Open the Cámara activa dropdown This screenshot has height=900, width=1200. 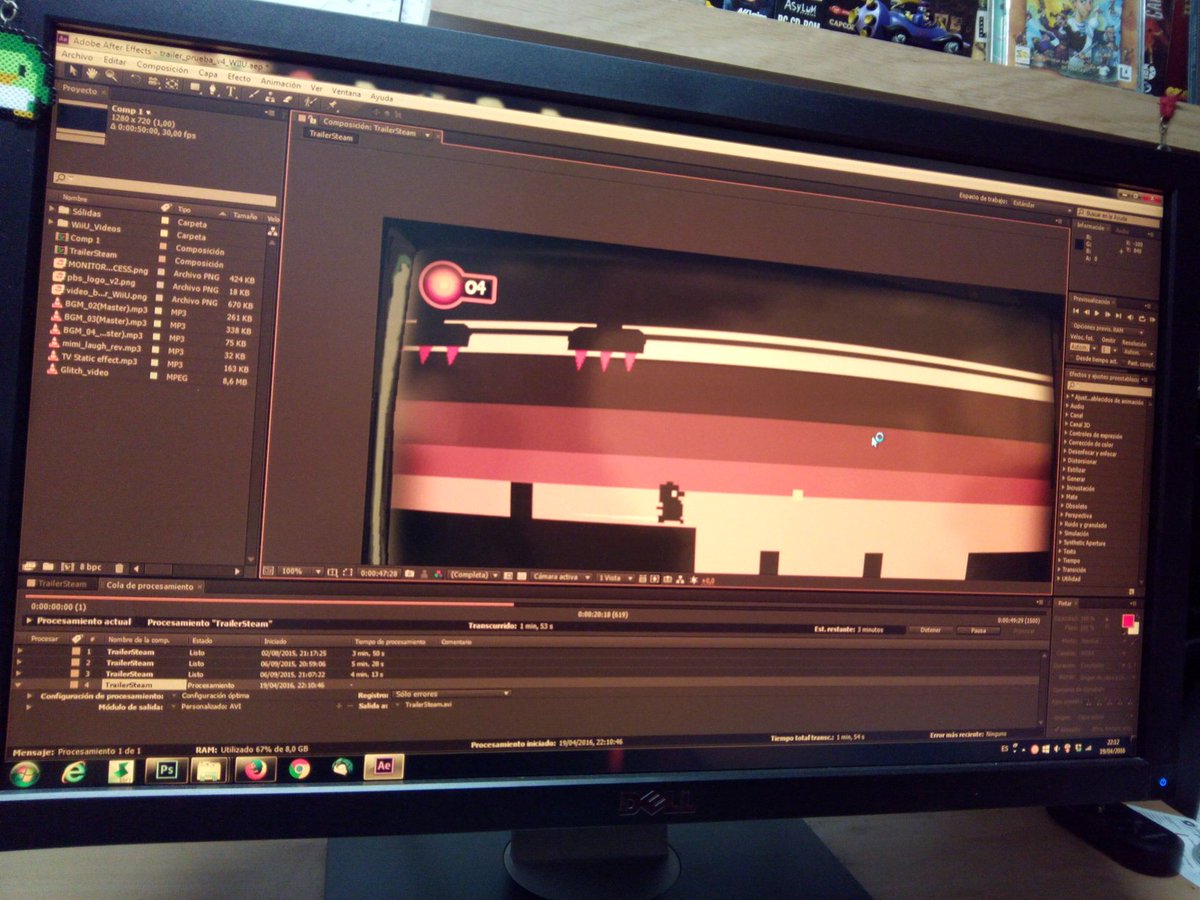click(561, 577)
